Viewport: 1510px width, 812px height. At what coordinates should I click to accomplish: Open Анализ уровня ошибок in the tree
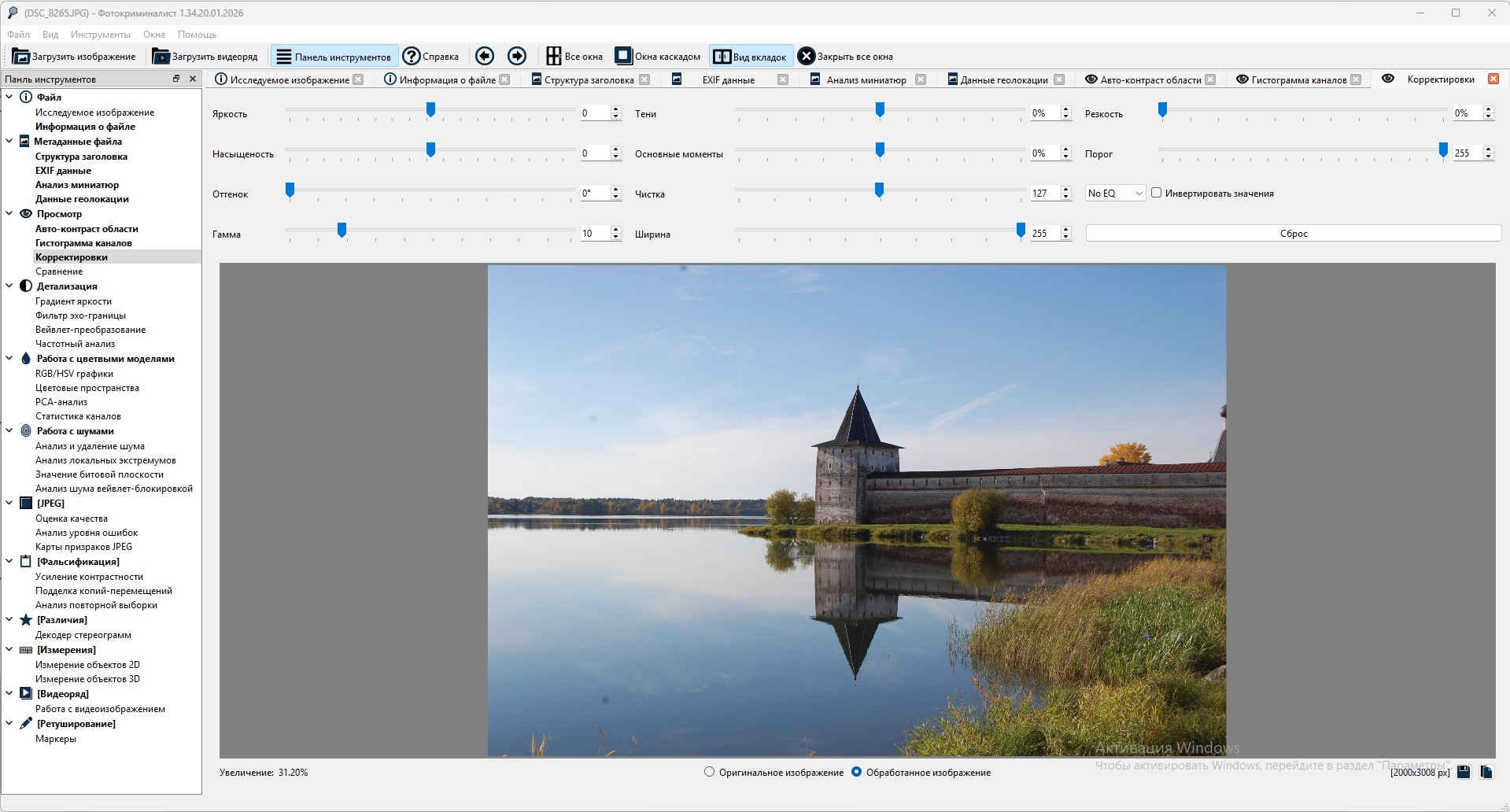pyautogui.click(x=87, y=533)
